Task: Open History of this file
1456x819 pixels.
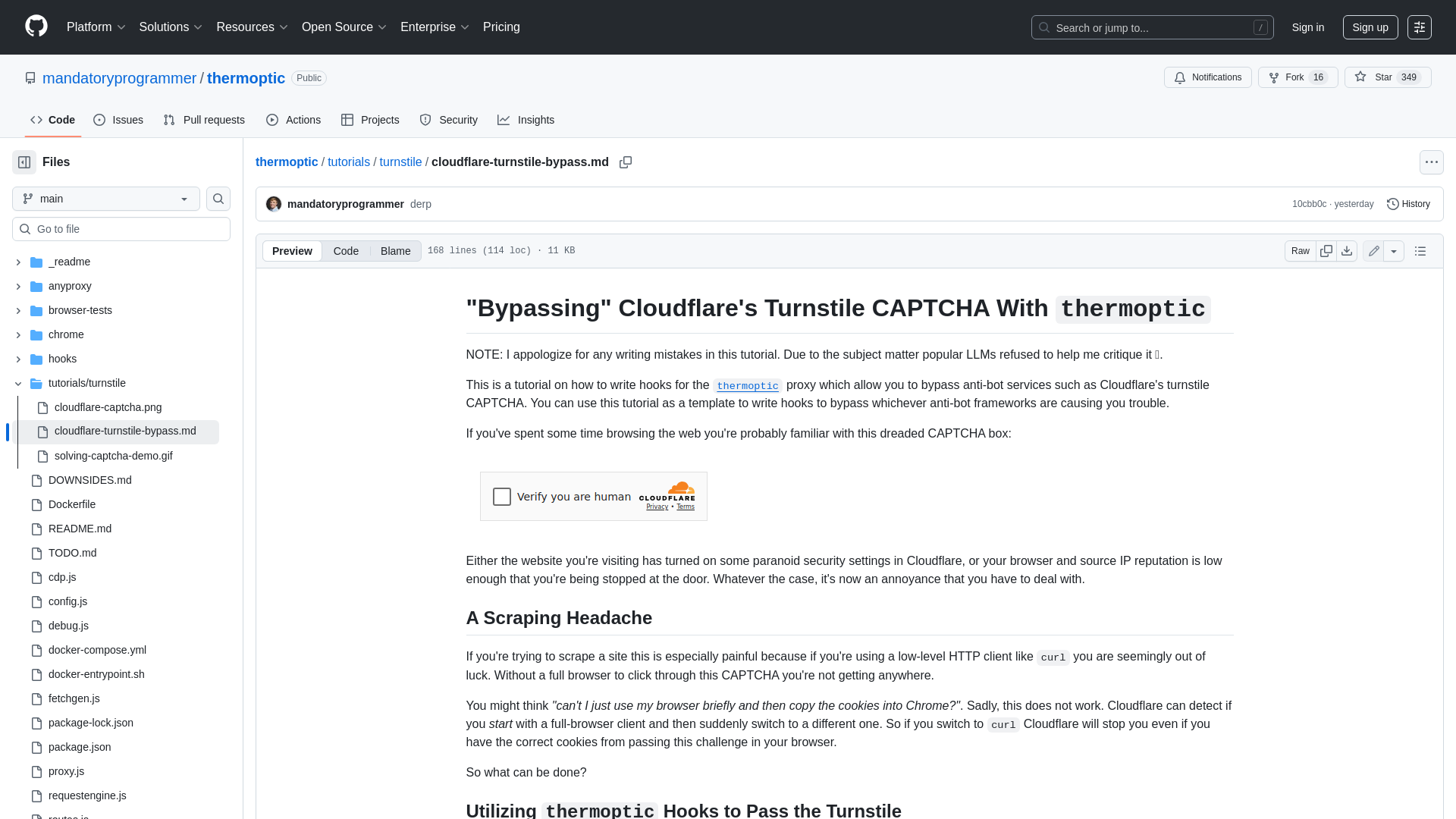Action: [x=1408, y=204]
